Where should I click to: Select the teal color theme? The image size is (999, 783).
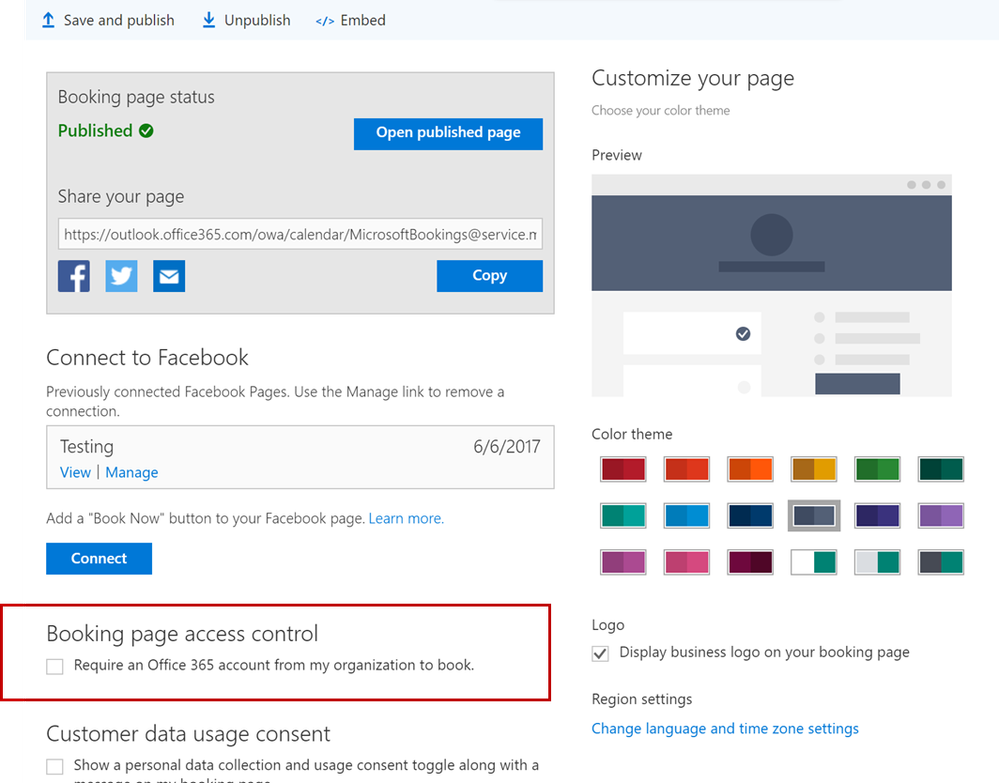623,516
